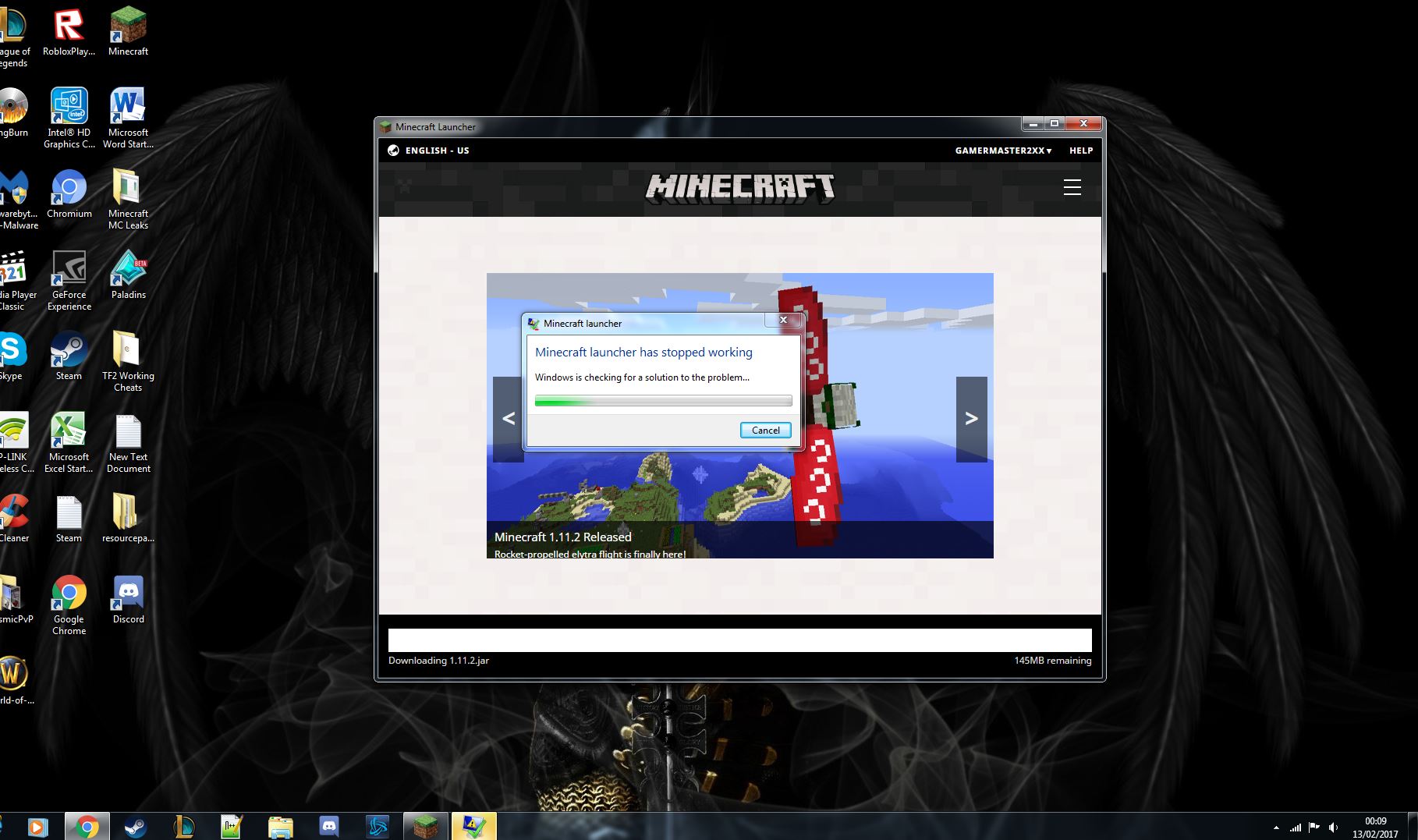Select the Paladins desktop shortcut
Screen dimensions: 1418x840
pyautogui.click(x=128, y=275)
